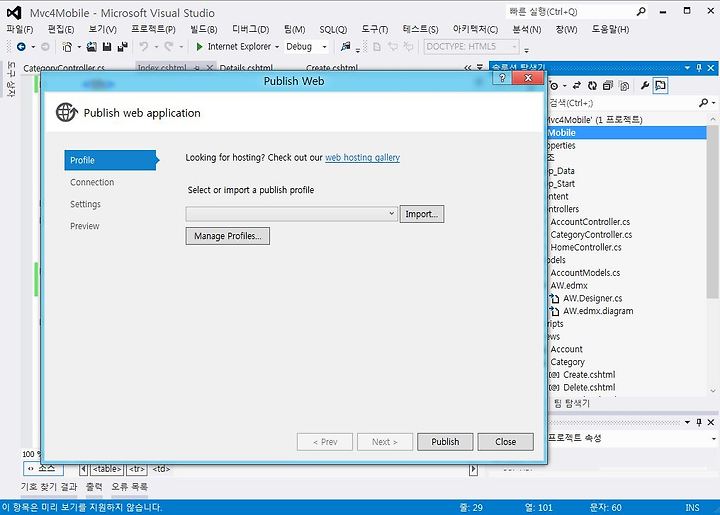Select AW.Designer.cs in Solution Explorer
The height and width of the screenshot is (515, 720).
click(x=593, y=298)
